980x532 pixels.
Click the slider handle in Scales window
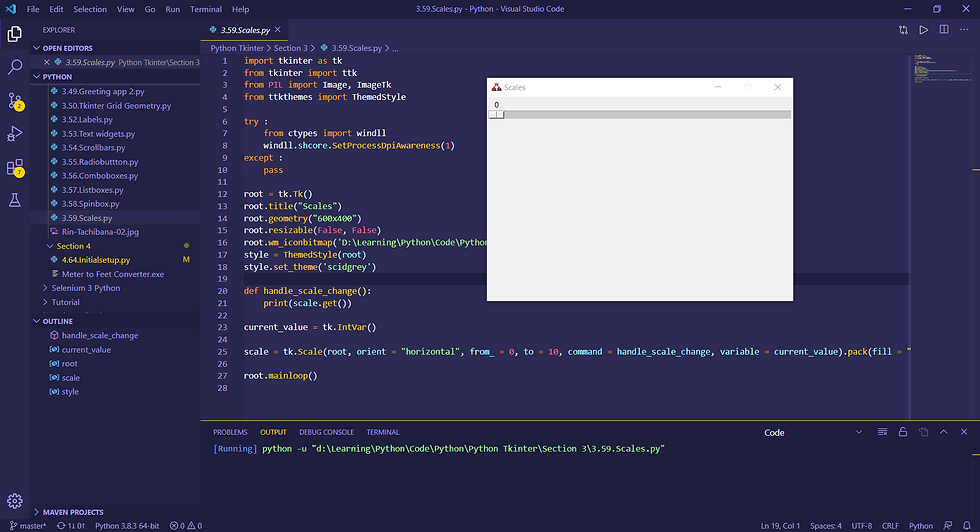coord(496,114)
